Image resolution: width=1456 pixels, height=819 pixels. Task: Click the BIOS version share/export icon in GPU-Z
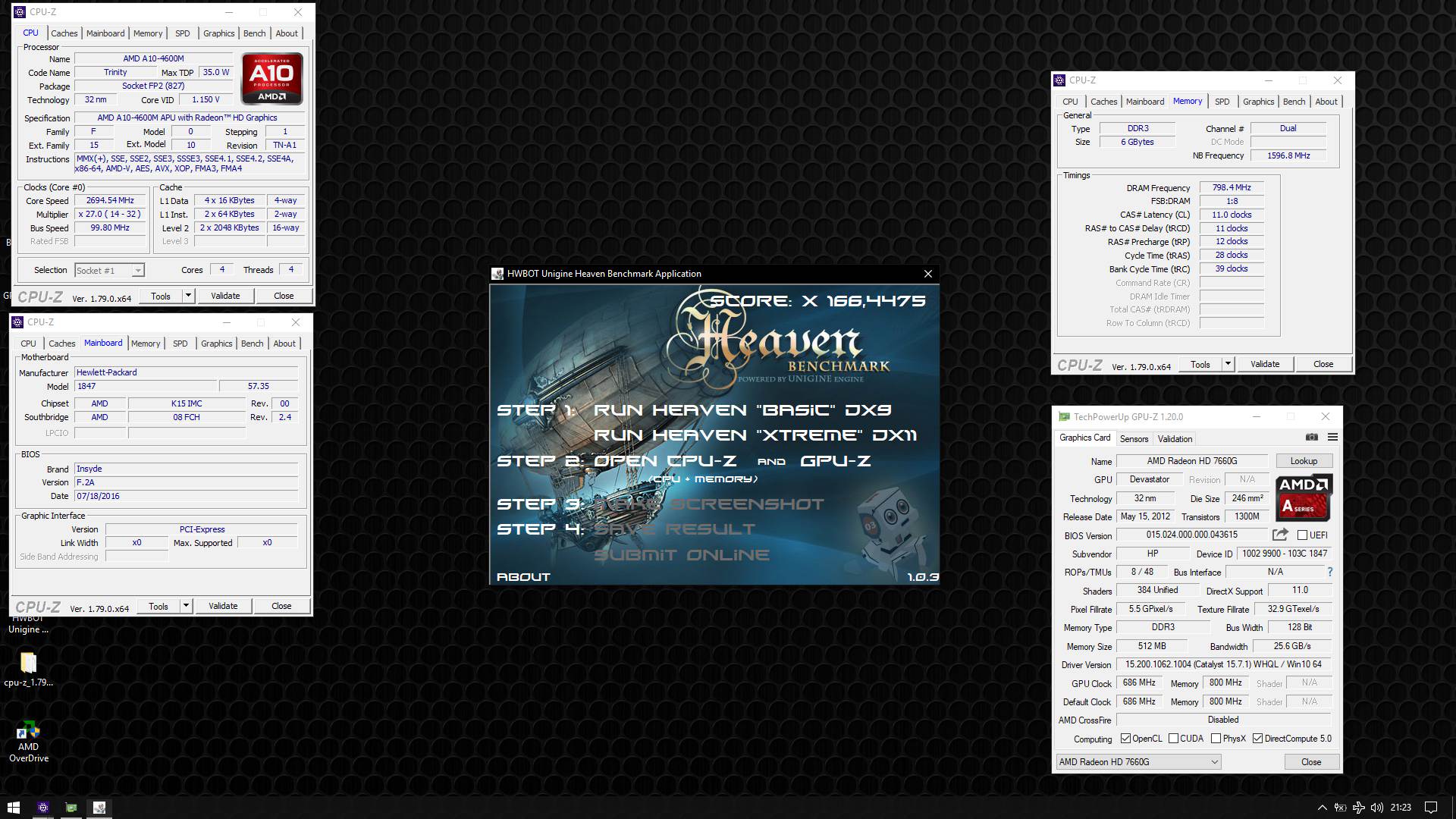pos(1281,535)
